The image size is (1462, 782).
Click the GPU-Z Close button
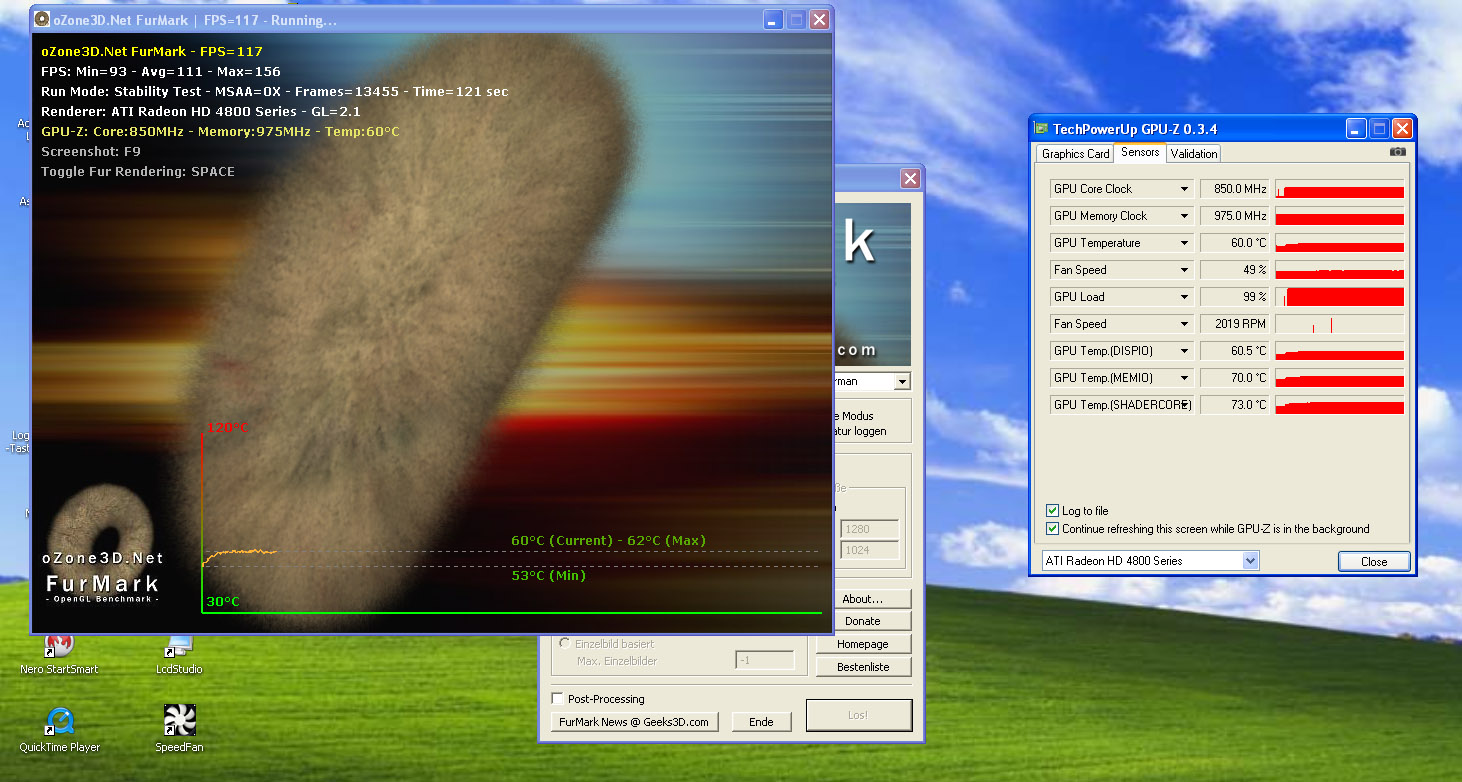pos(1374,561)
